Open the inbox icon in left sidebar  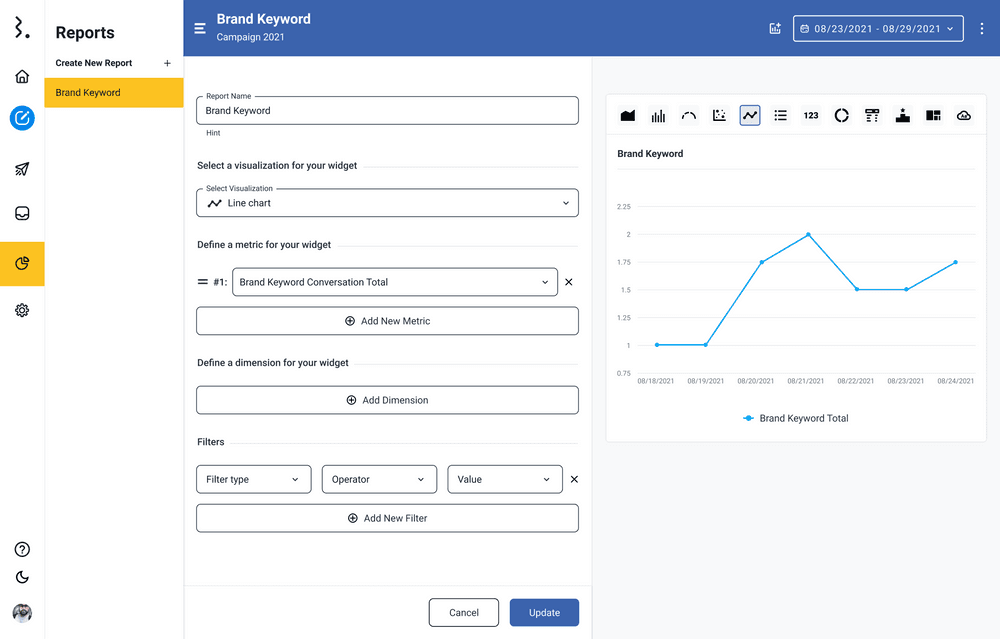pos(22,213)
